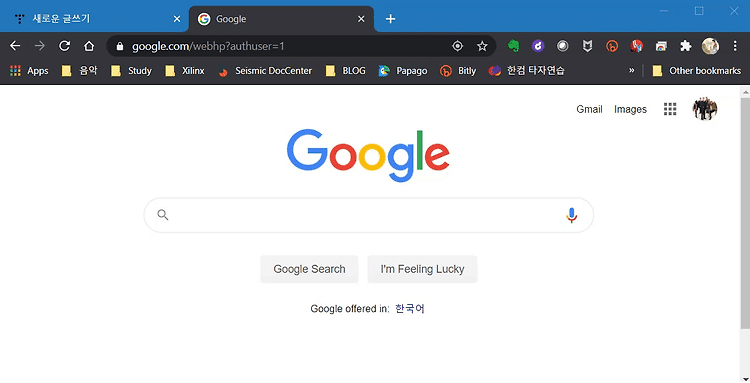The image size is (750, 383).
Task: Close the 새로운 글쓰기 tab
Action: coord(176,19)
